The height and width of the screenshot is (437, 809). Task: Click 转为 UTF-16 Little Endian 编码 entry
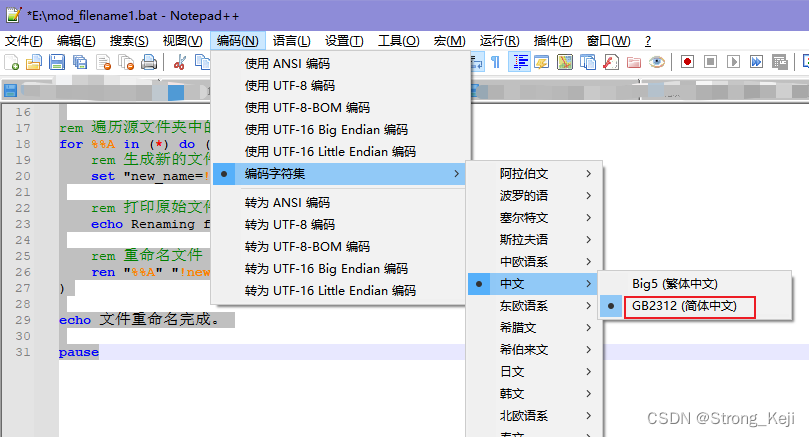coord(341,291)
